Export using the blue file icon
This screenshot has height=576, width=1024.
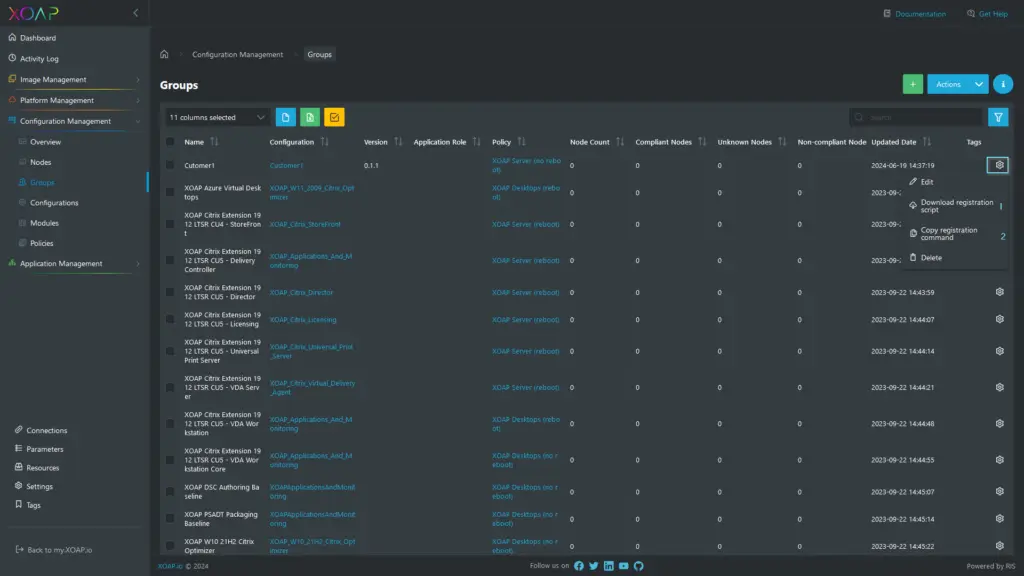tap(285, 118)
